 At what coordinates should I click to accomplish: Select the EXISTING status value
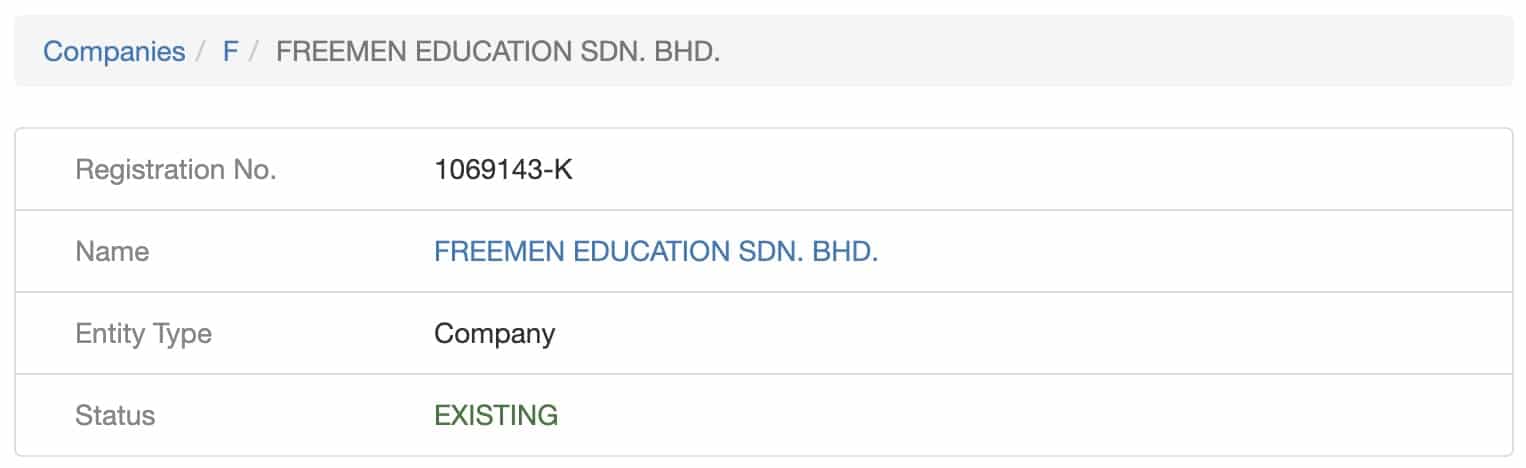(x=496, y=415)
